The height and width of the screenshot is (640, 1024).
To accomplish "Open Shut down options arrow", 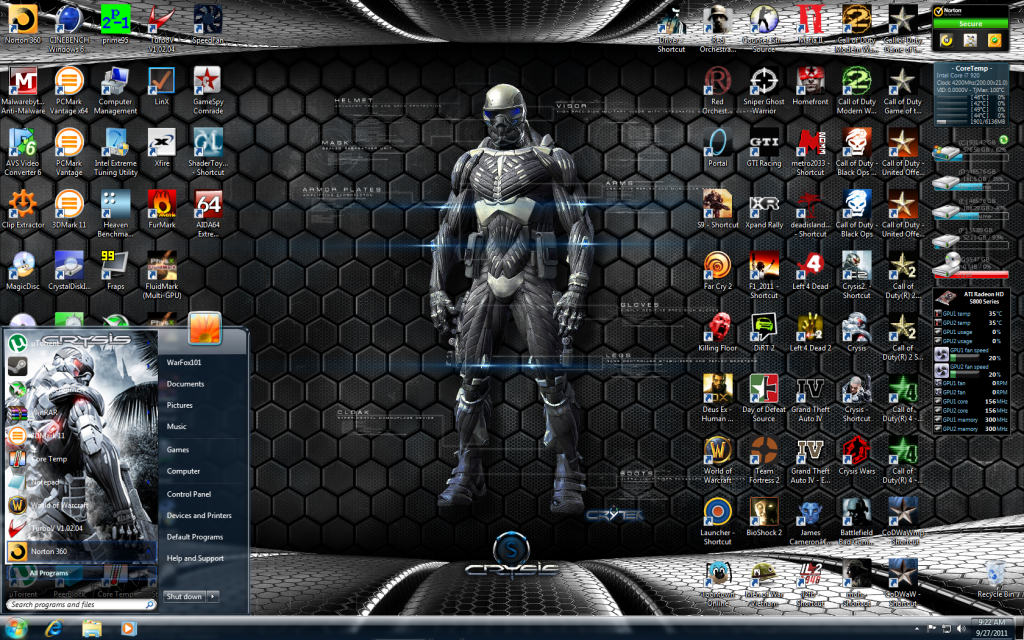I will pyautogui.click(x=213, y=596).
